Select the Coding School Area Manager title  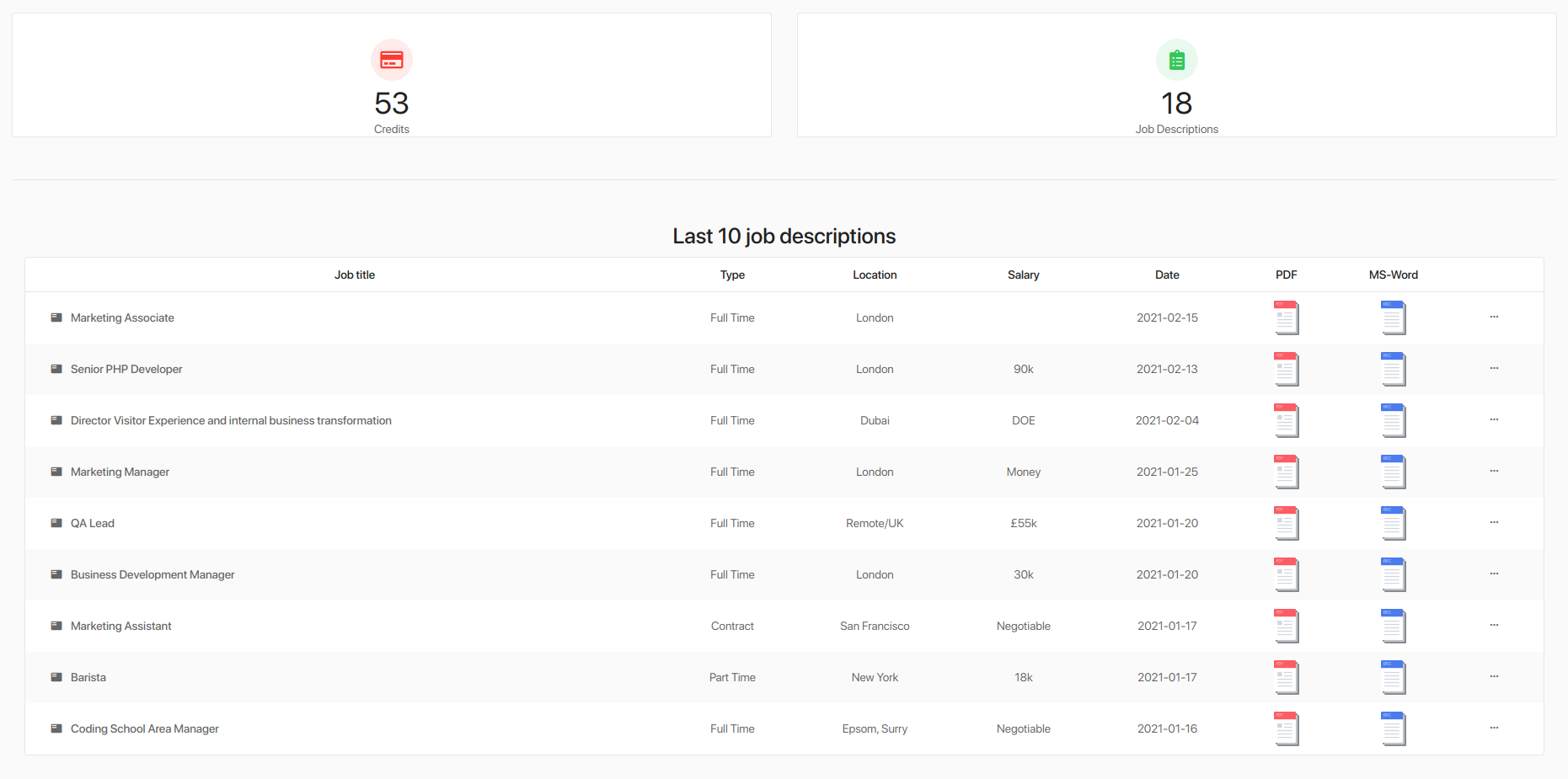tap(145, 728)
